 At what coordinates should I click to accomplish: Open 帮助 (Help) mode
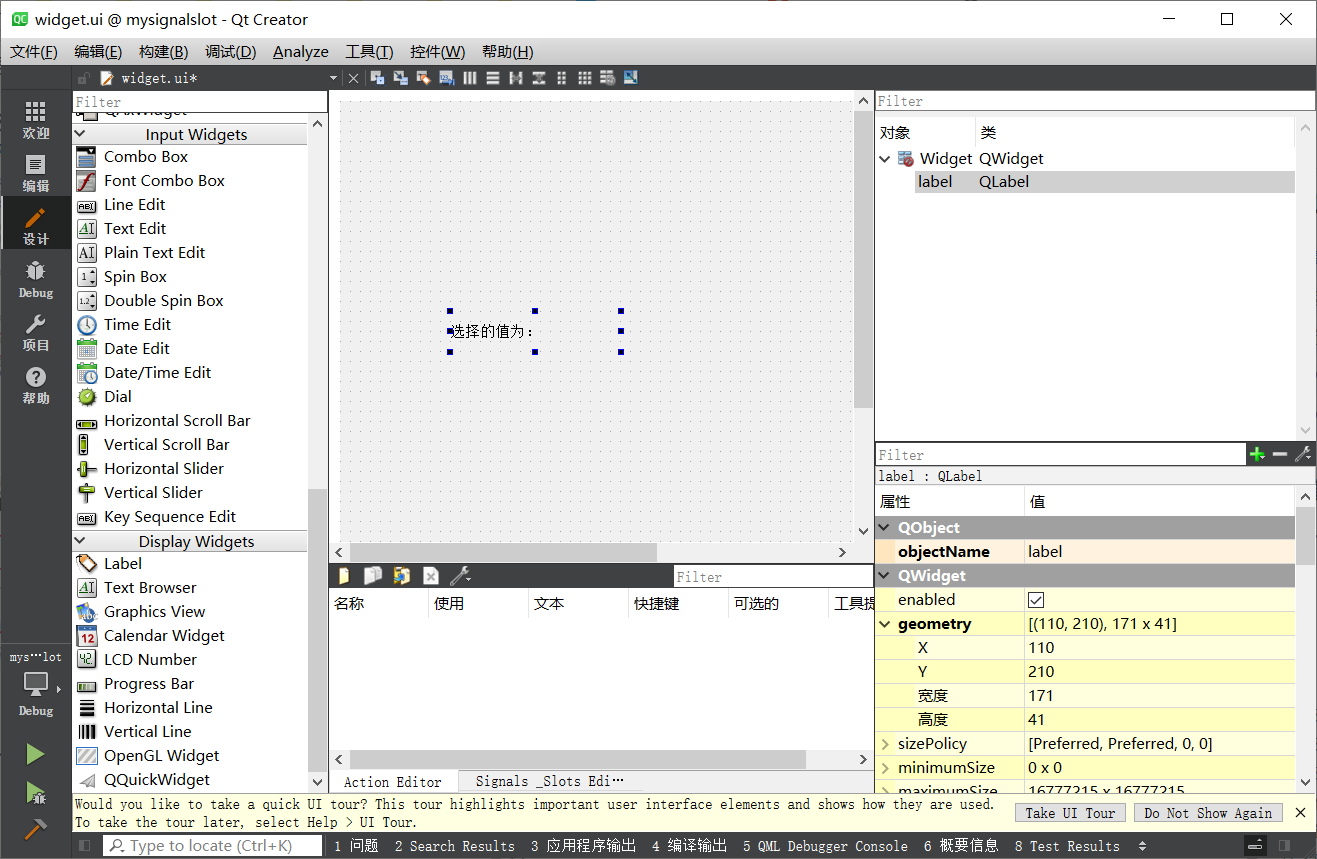pyautogui.click(x=35, y=386)
